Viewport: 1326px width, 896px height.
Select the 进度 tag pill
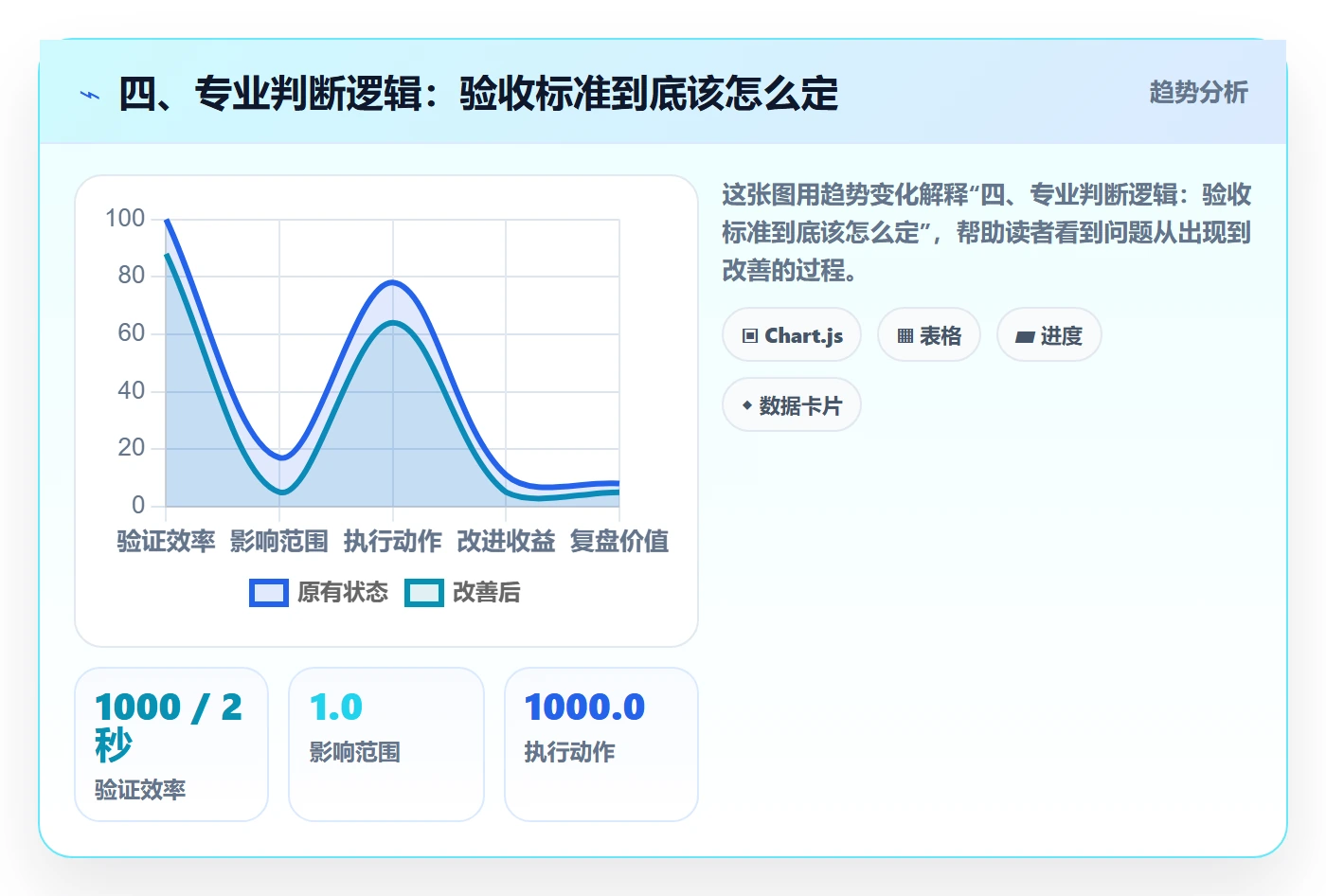click(1049, 335)
